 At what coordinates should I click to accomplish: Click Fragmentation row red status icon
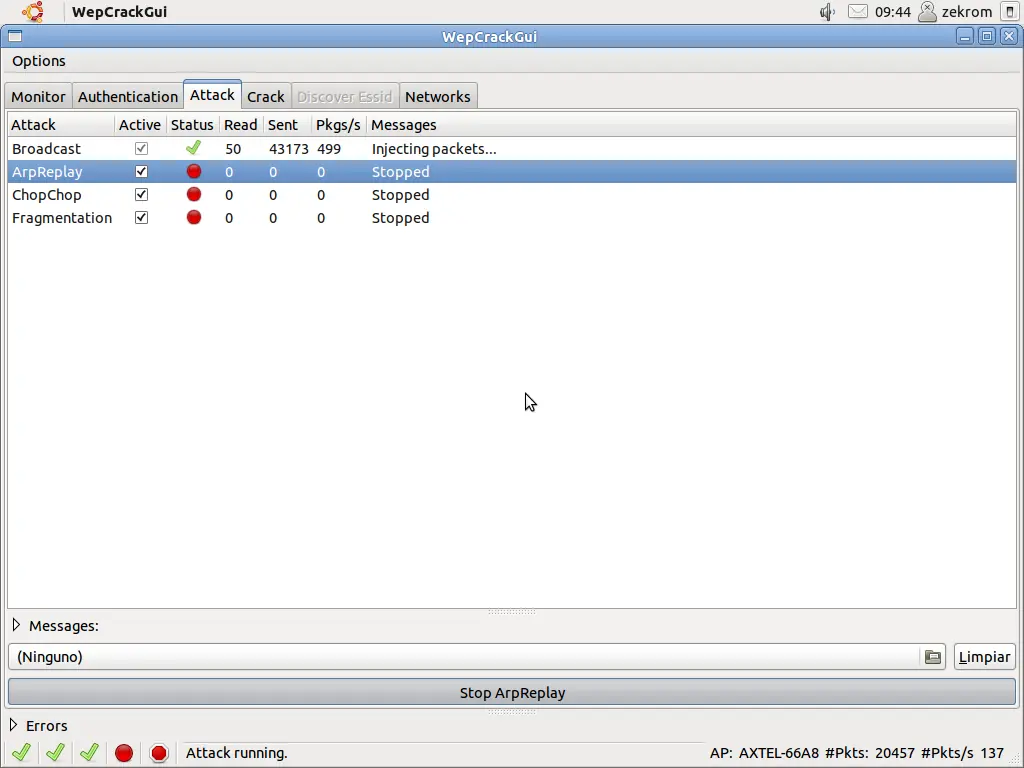coord(193,217)
